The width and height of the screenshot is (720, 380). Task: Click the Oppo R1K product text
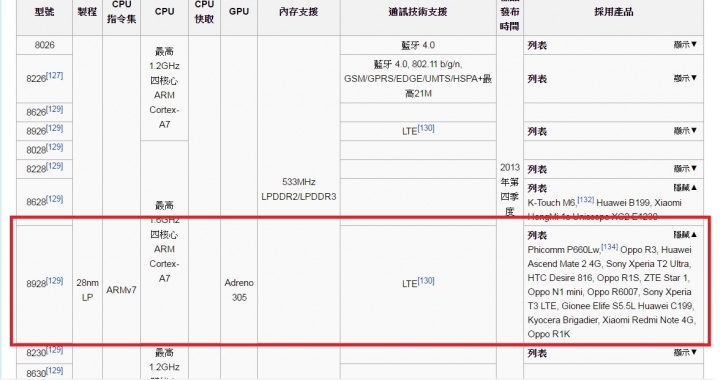click(x=549, y=334)
